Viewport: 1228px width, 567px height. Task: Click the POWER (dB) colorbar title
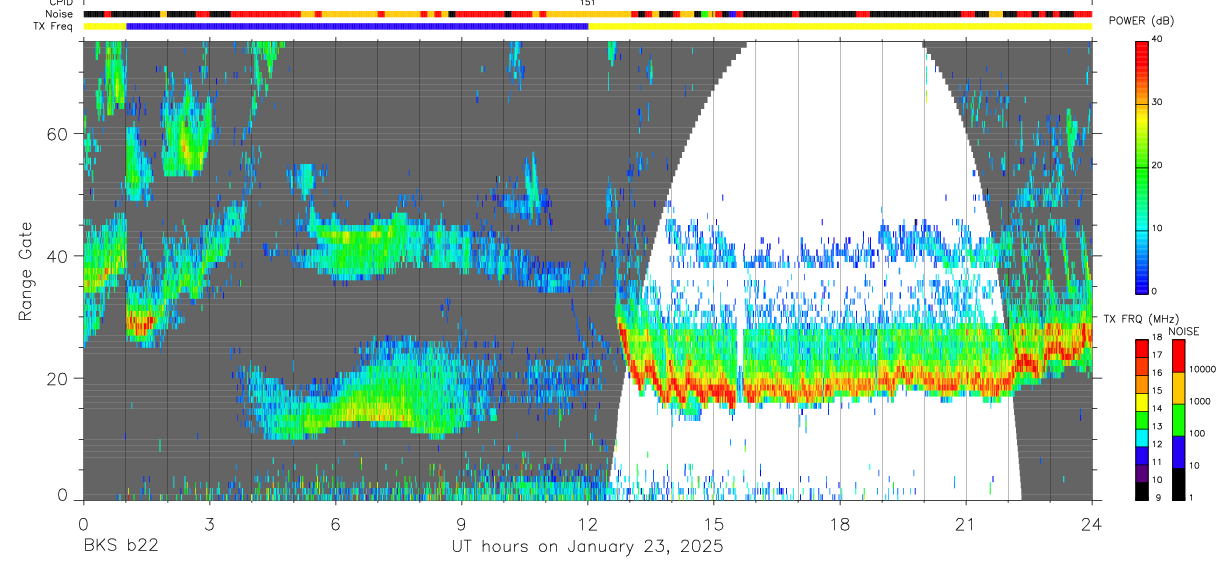pyautogui.click(x=1142, y=21)
